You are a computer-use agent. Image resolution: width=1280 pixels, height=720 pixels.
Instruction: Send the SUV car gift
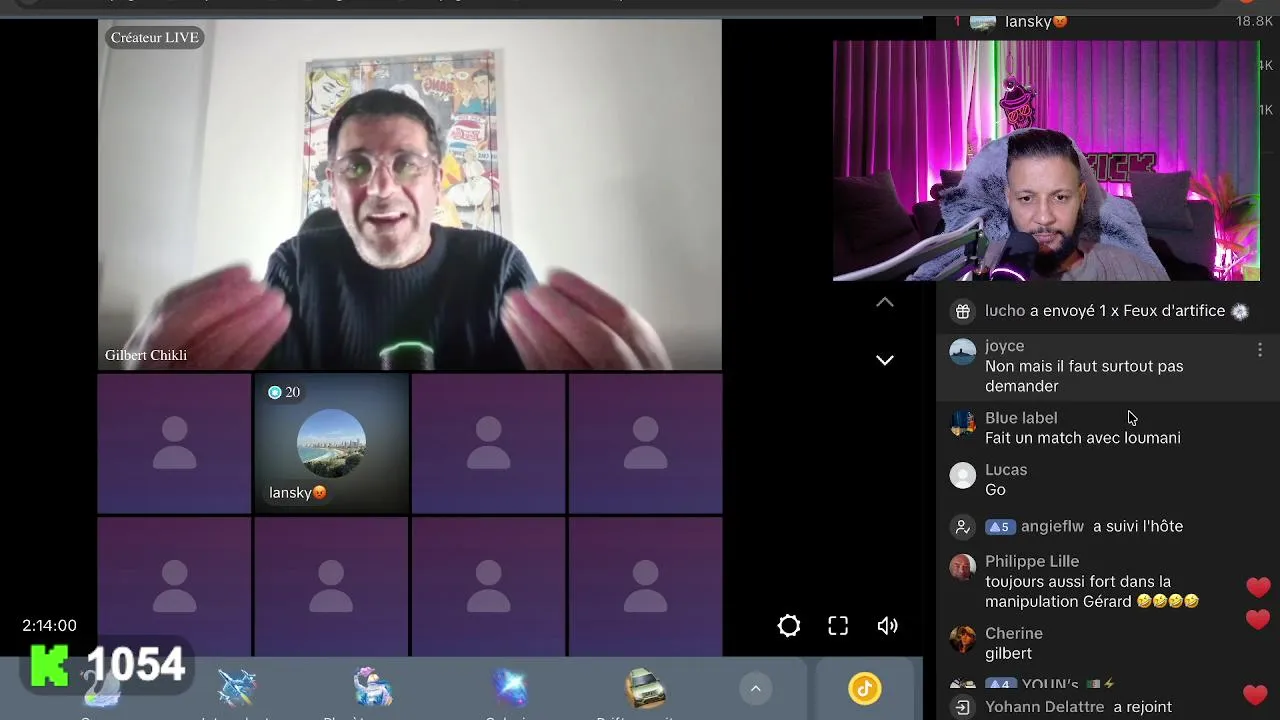tap(645, 688)
